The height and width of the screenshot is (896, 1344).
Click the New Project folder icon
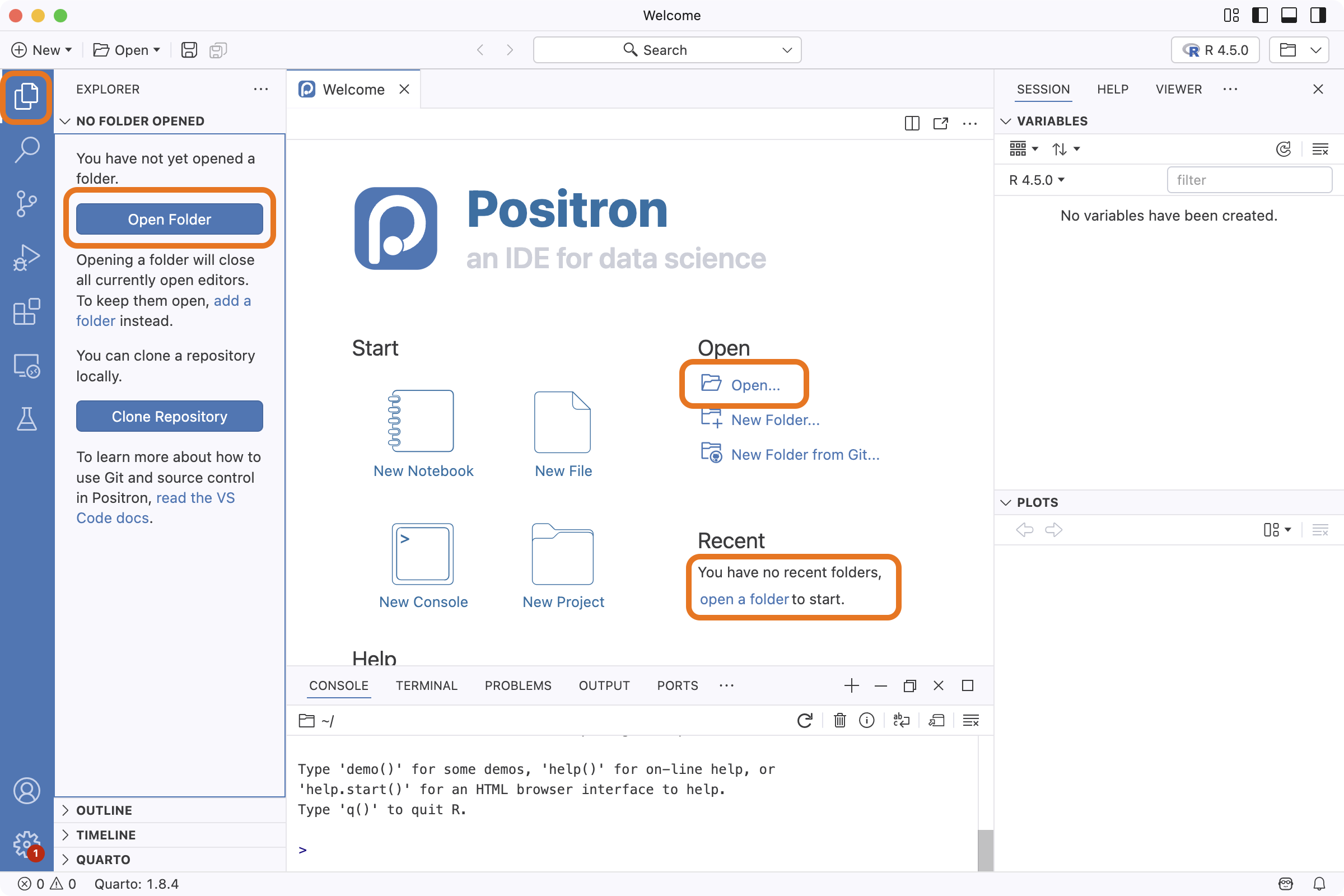point(563,554)
